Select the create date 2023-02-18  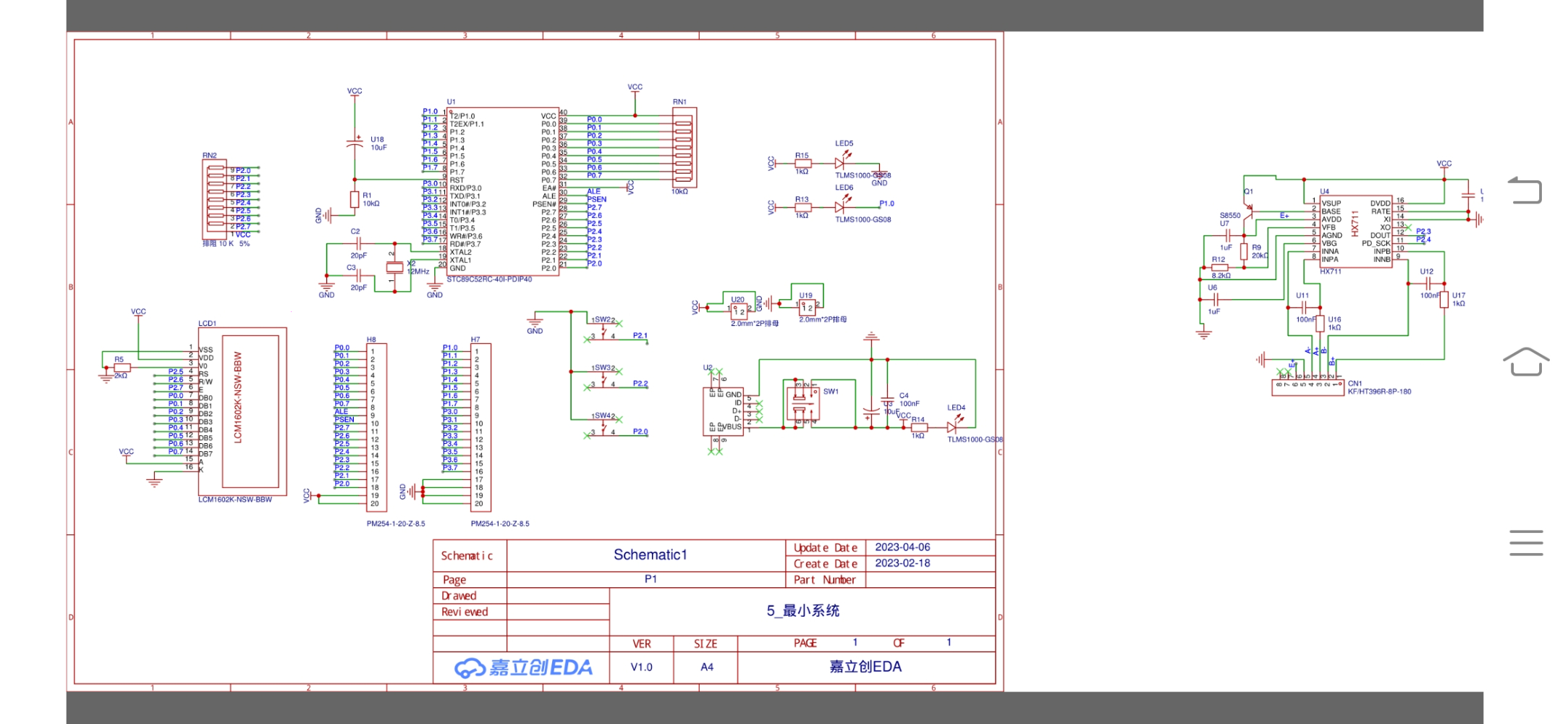[902, 563]
